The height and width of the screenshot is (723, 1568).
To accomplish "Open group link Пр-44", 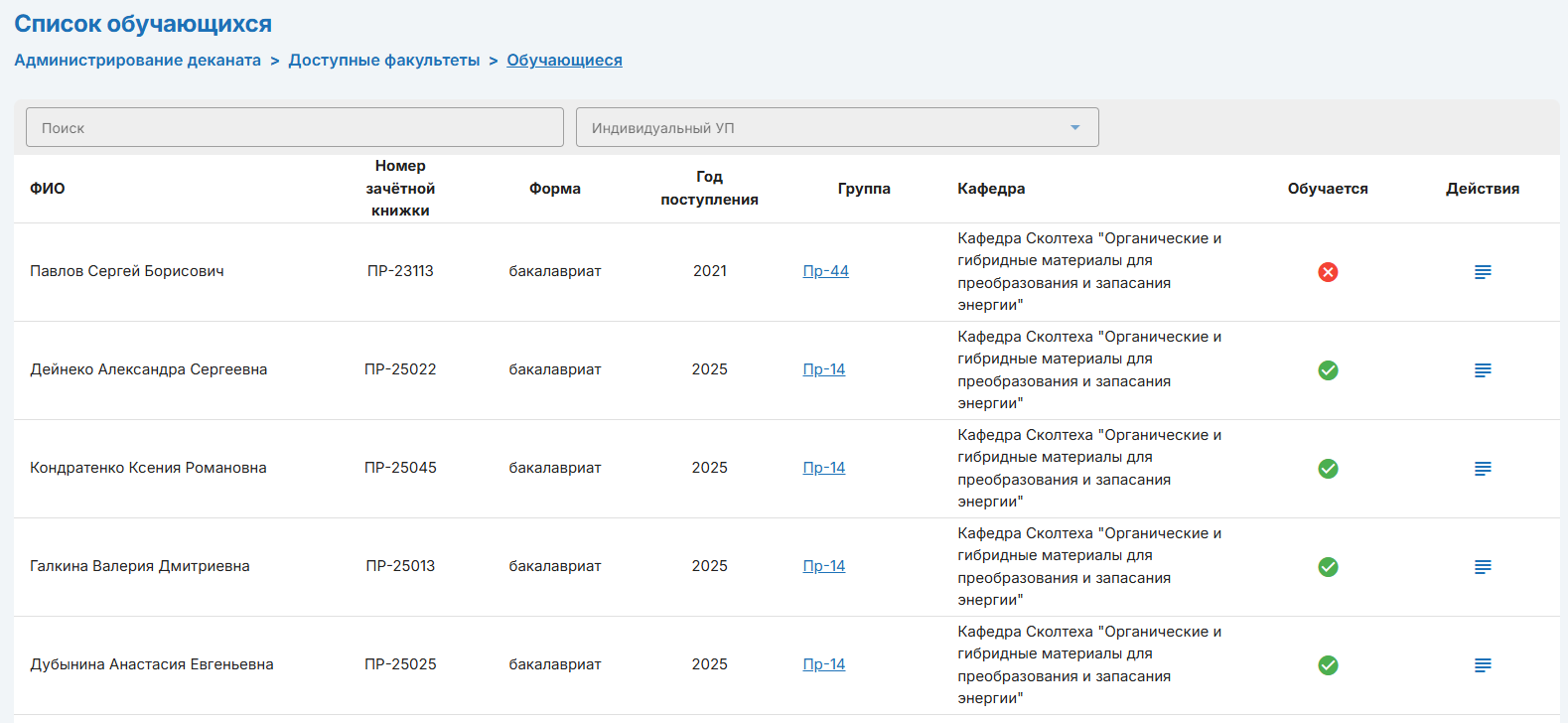I will 825,271.
